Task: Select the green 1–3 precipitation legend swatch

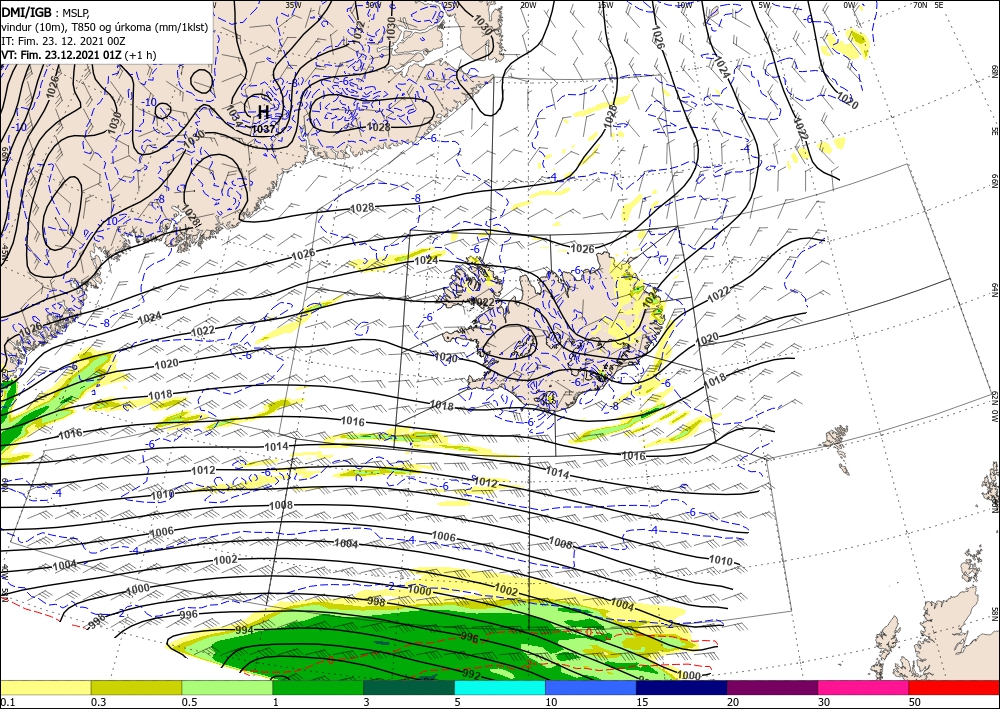Action: (x=318, y=687)
